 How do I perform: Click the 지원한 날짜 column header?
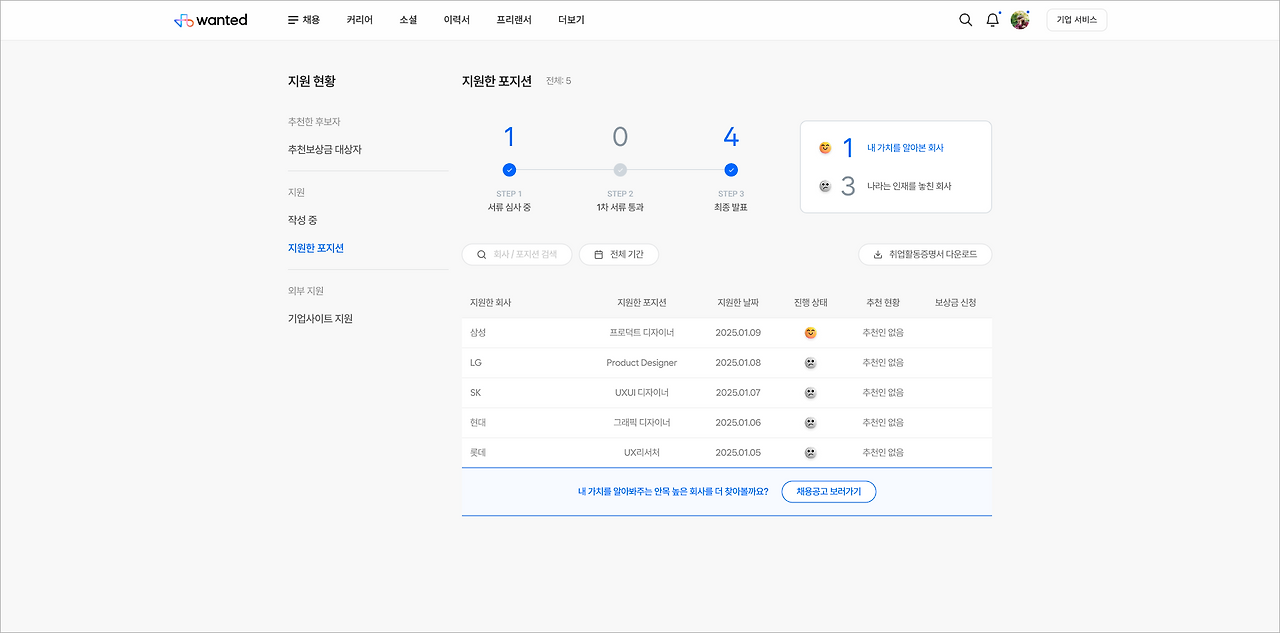738,303
